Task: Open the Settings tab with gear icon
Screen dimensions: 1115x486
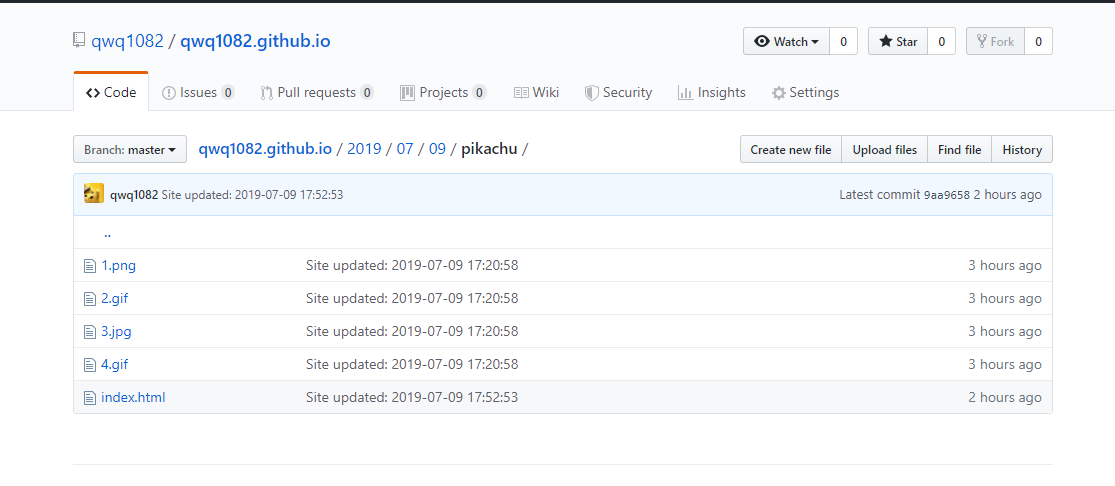Action: tap(805, 93)
